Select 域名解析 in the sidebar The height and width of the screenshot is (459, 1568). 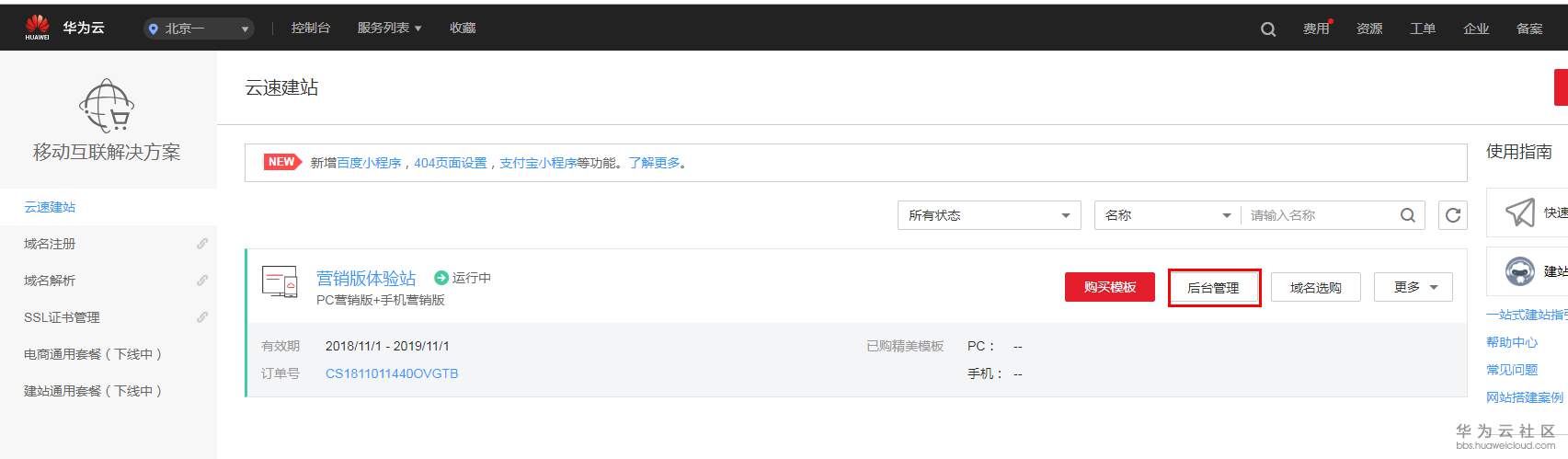50,281
